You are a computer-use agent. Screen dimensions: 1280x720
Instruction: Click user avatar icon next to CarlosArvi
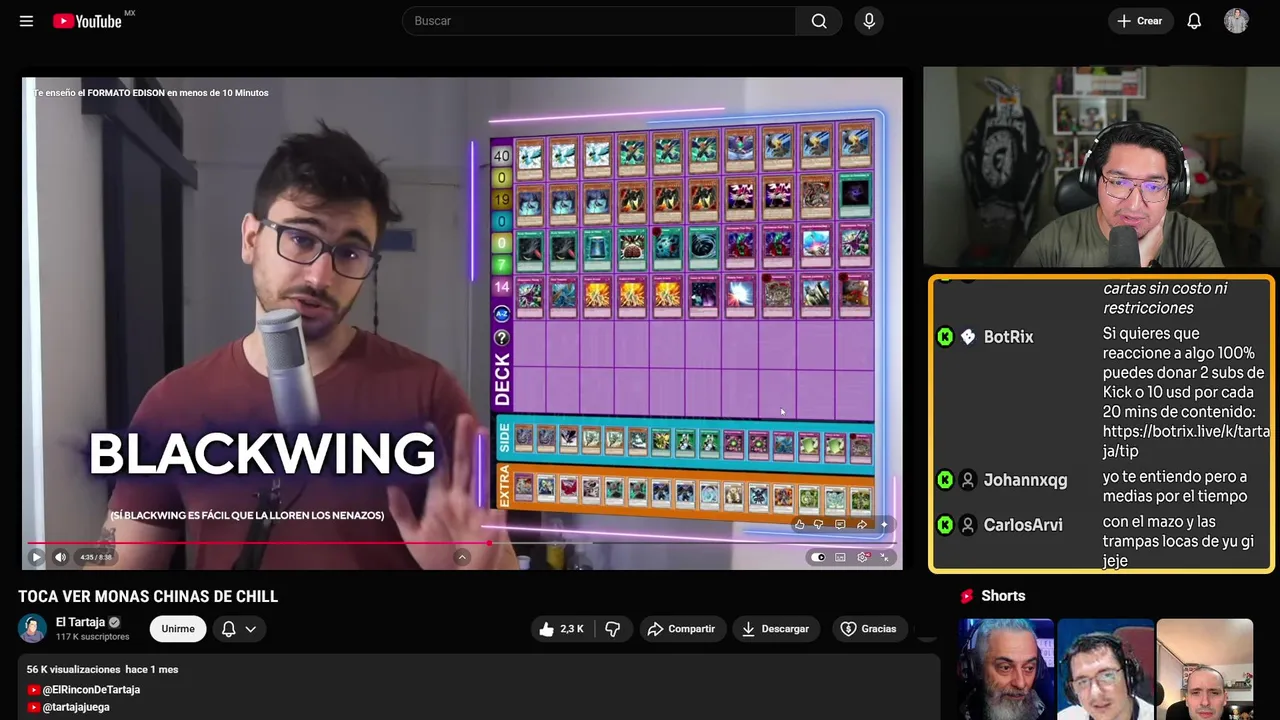(x=968, y=525)
